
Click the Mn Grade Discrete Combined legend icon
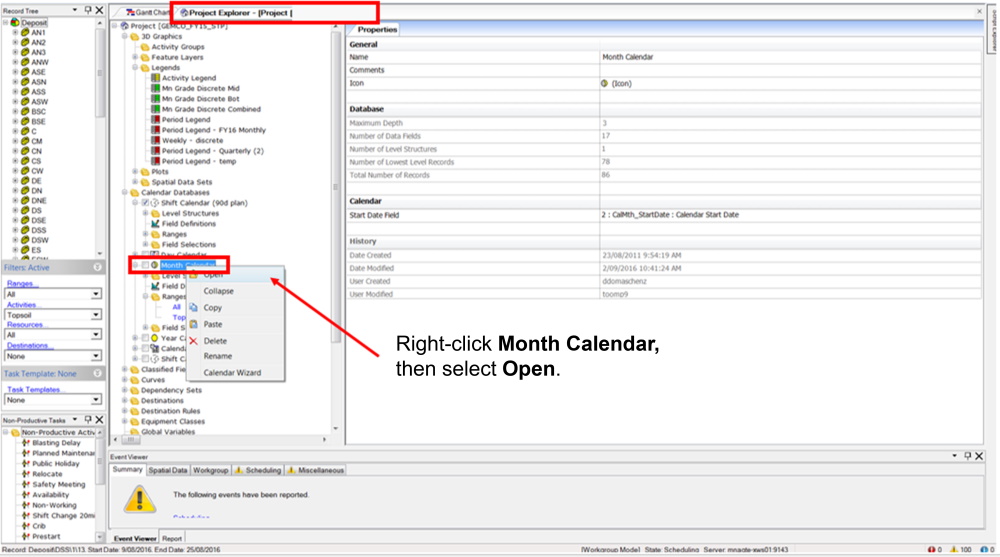pyautogui.click(x=155, y=109)
